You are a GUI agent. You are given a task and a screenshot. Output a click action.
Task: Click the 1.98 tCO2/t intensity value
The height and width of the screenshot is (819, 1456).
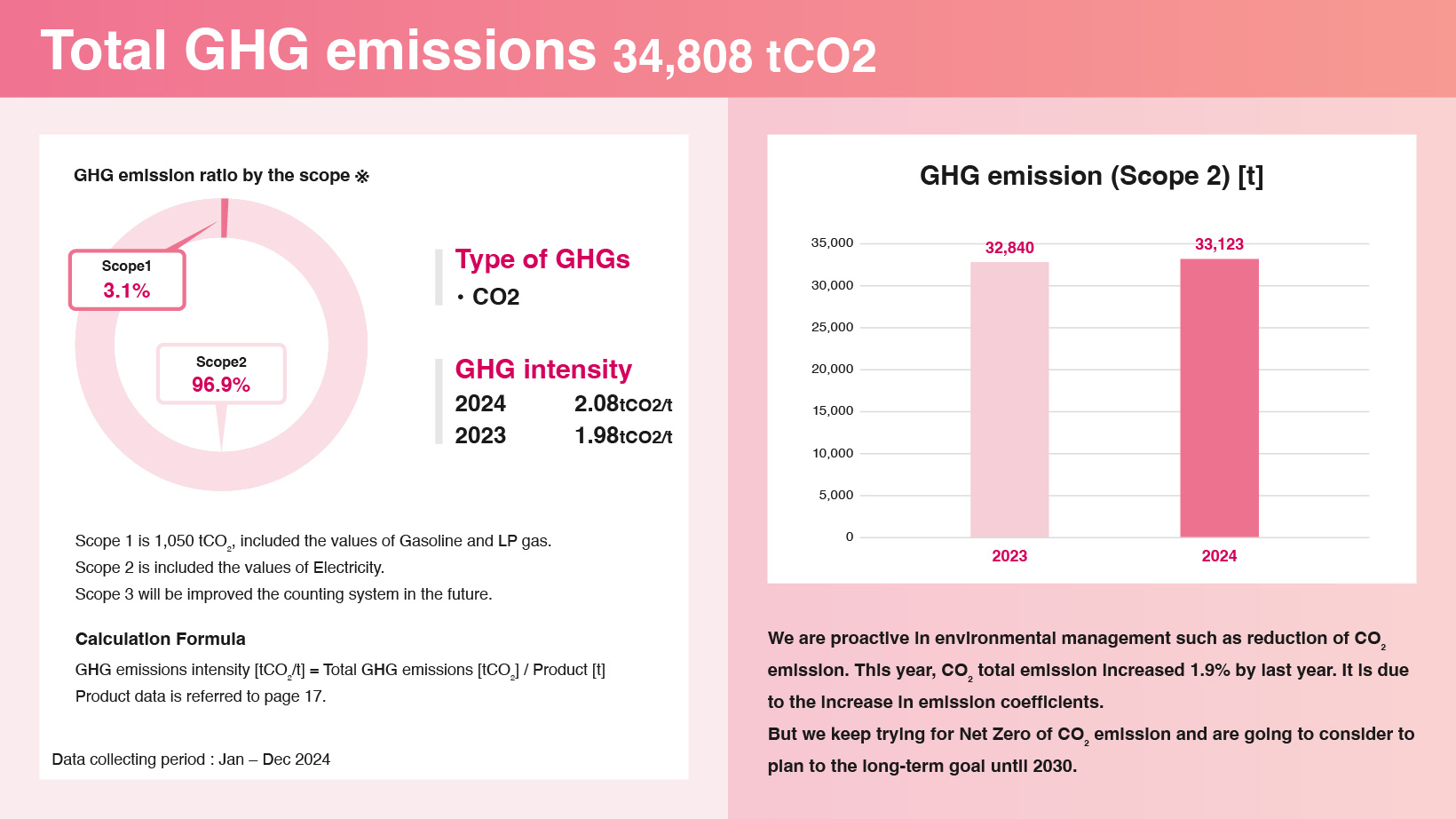(622, 436)
